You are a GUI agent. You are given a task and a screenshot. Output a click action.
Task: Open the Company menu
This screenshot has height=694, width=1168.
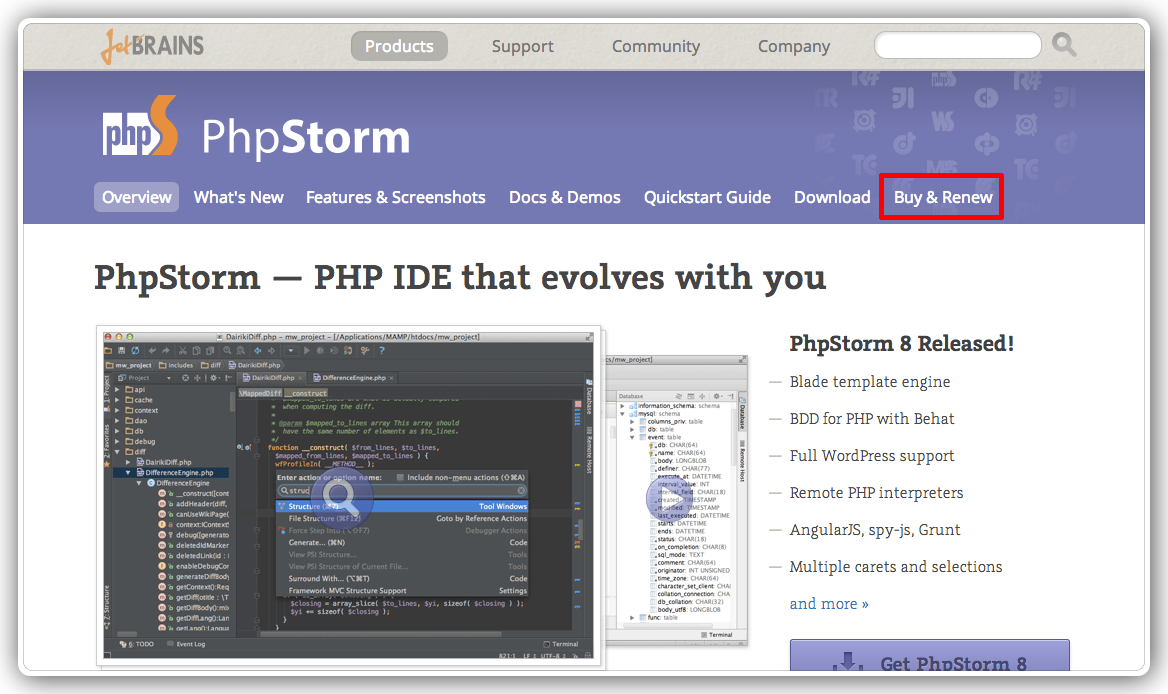(x=793, y=46)
